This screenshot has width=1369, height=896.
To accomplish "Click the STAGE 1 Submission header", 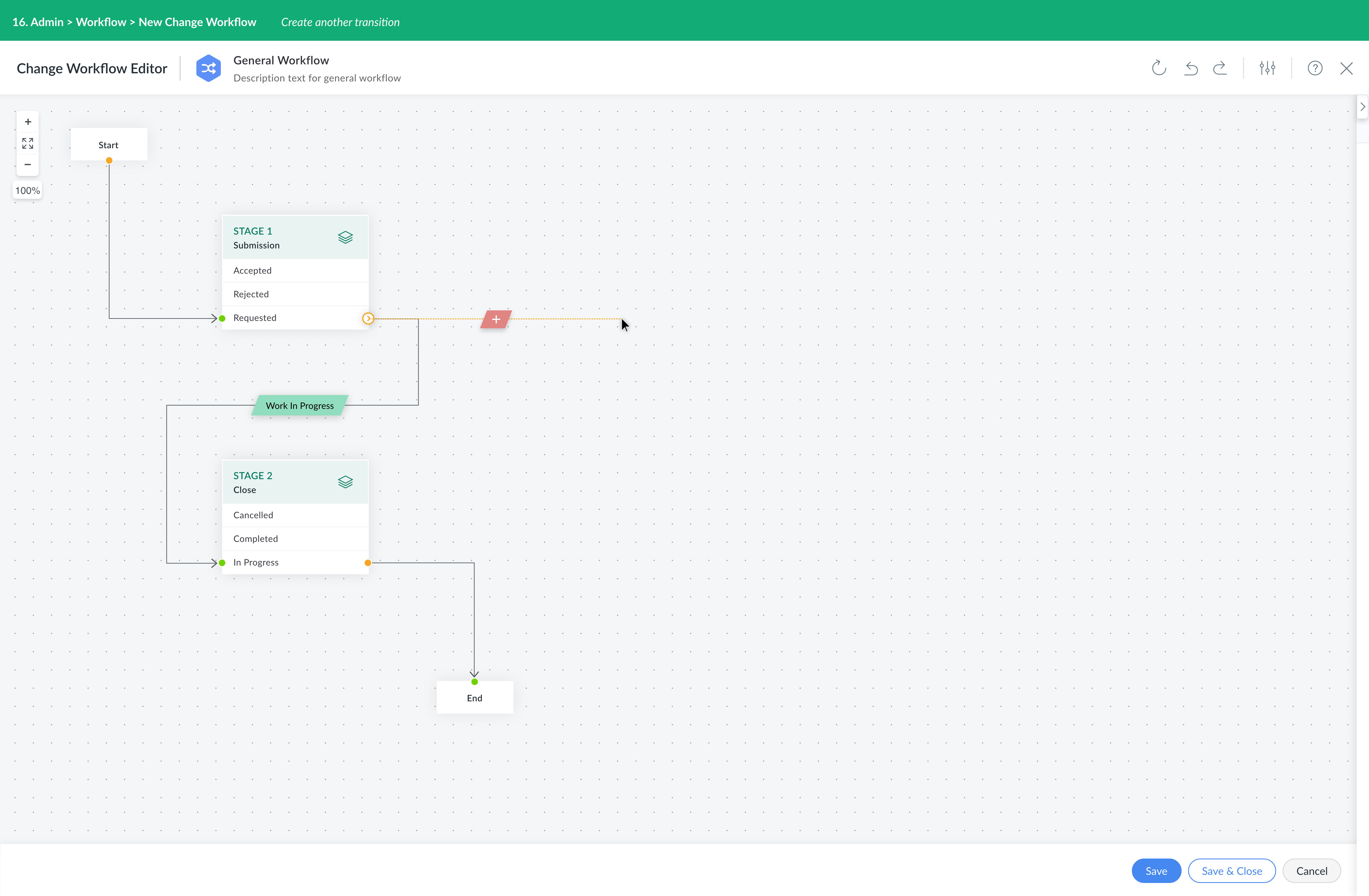I will coord(295,237).
